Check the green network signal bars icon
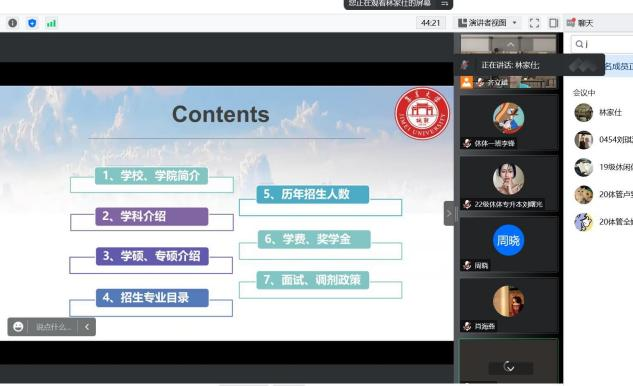 click(51, 23)
